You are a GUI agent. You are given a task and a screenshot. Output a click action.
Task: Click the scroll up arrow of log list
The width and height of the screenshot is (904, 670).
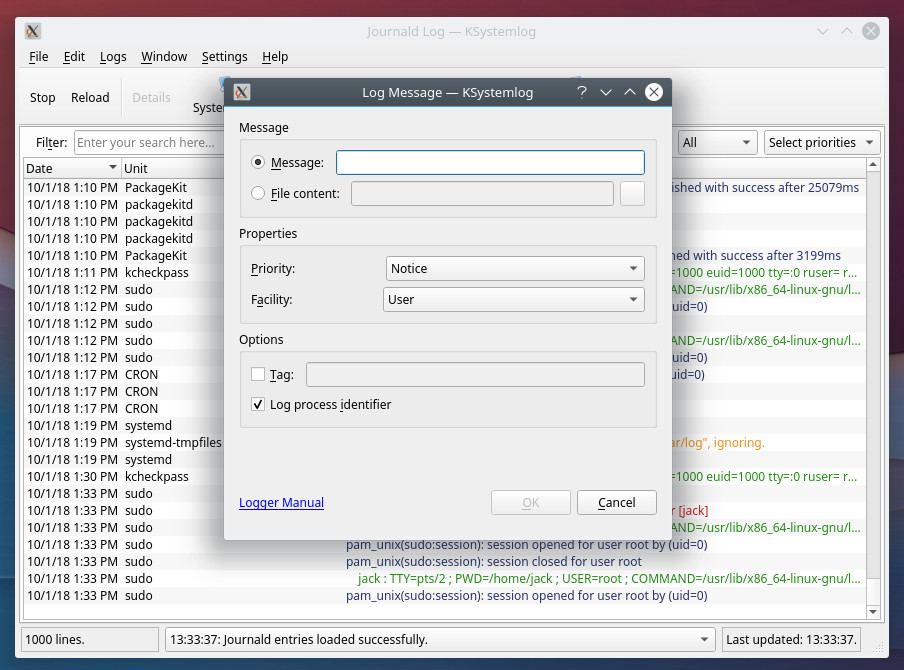(873, 165)
